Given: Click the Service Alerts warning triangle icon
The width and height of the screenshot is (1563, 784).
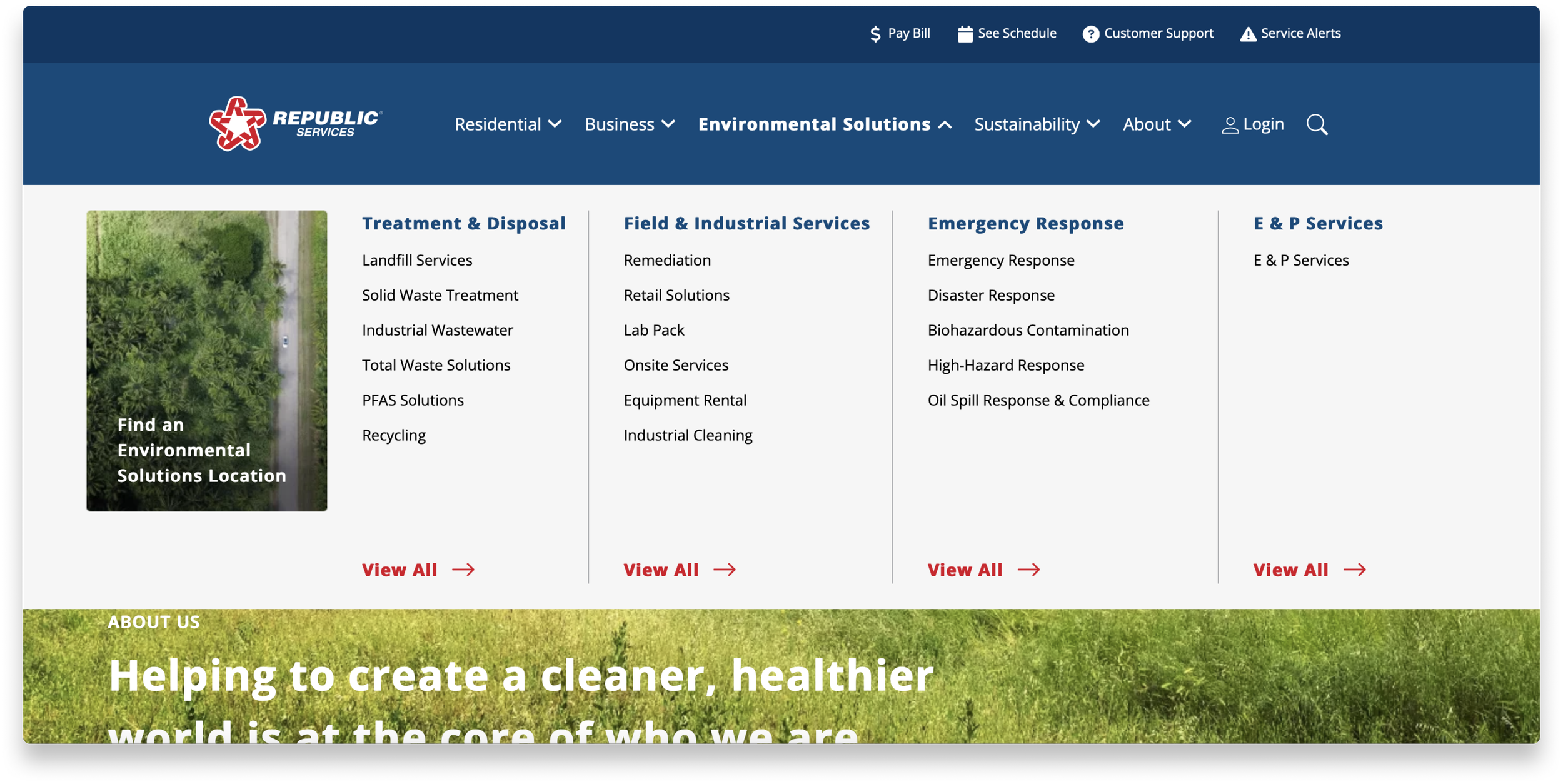Looking at the screenshot, I should click(x=1248, y=34).
